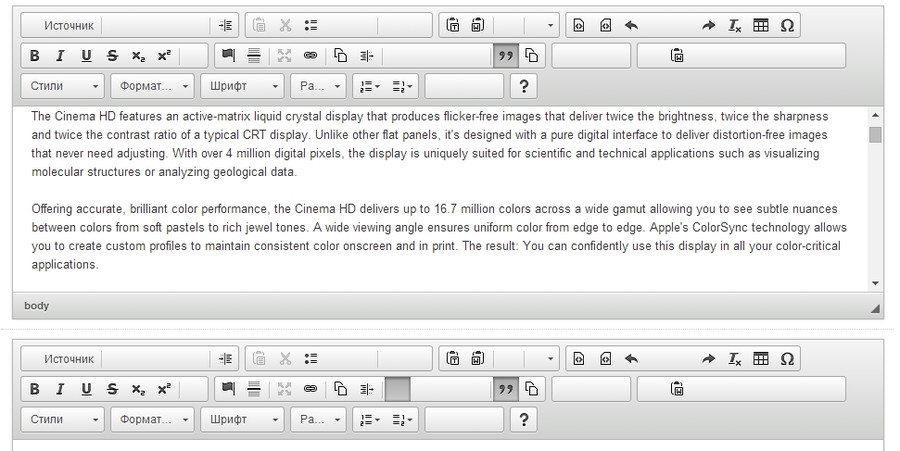Click the expand arrows icon in the top editor
The width and height of the screenshot is (900, 451).
(x=284, y=55)
